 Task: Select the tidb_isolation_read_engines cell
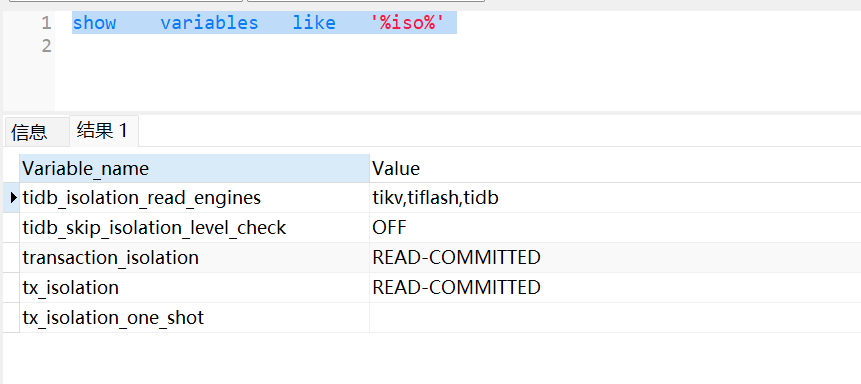tap(194, 198)
